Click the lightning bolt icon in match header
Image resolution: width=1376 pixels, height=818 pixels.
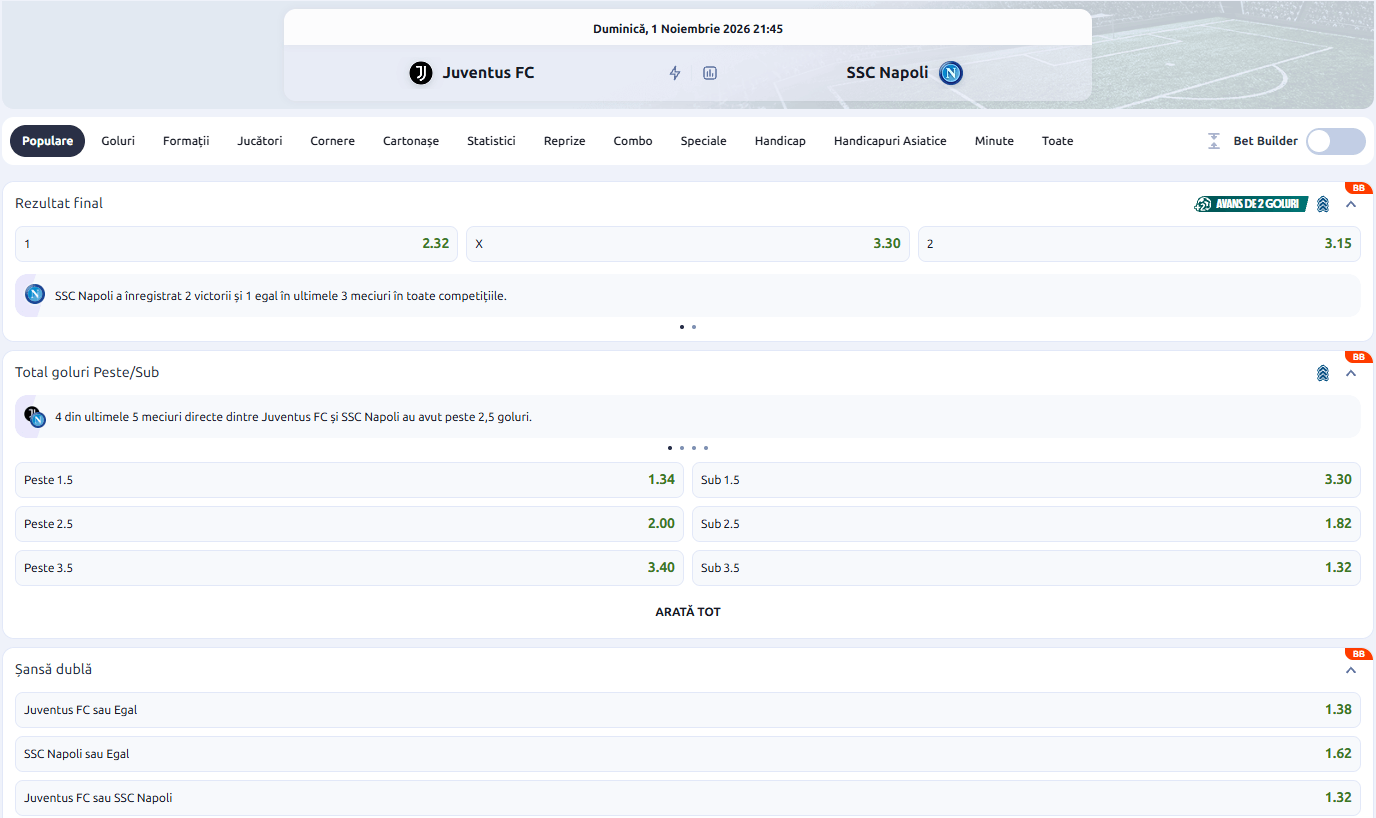coord(675,73)
